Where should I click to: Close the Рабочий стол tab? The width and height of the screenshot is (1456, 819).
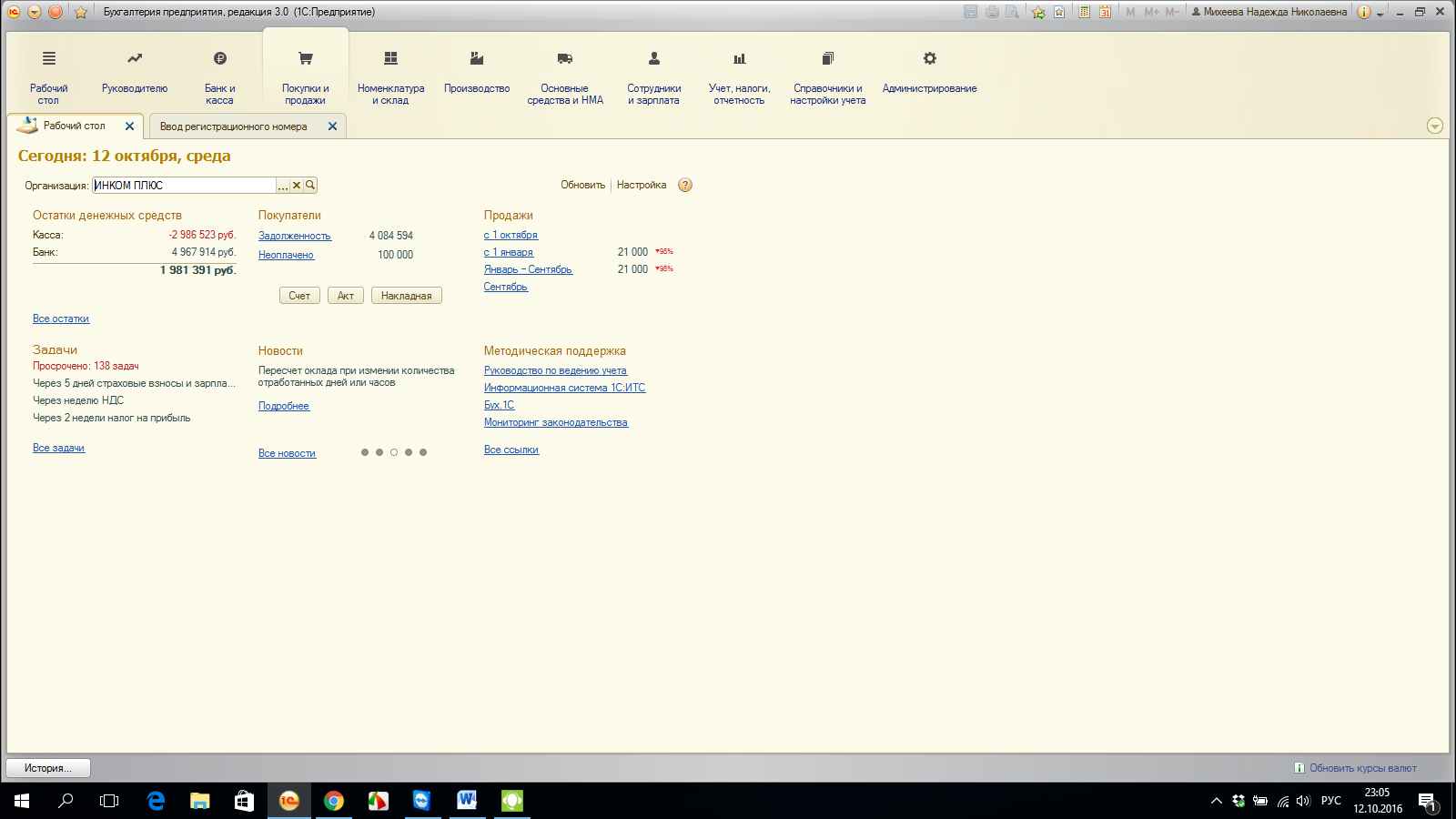[129, 126]
